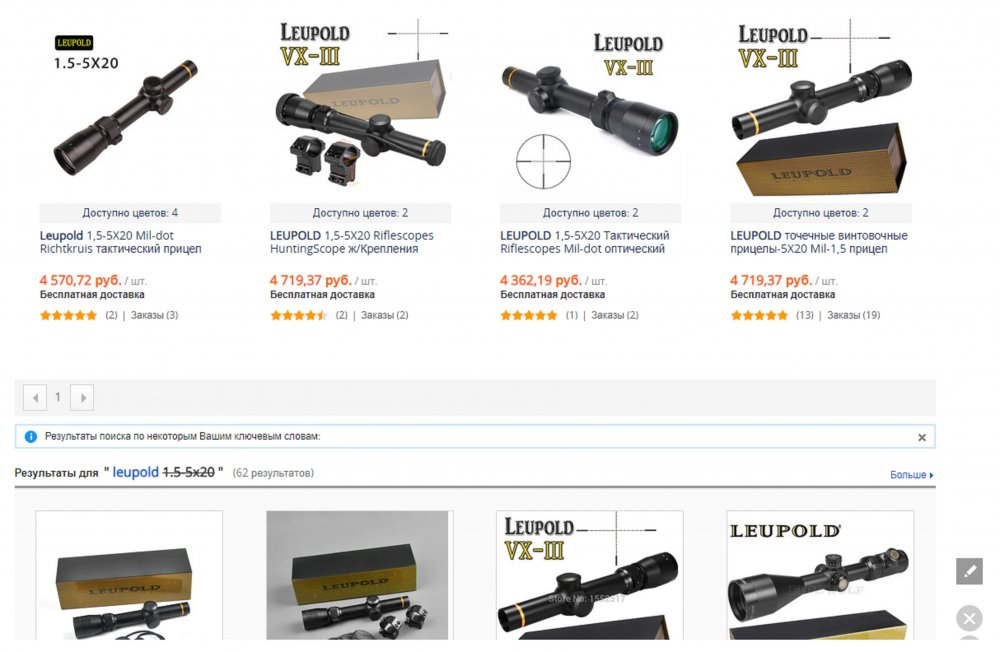Click the round gray X floating button
Viewport: 1000px width, 652px height.
pyautogui.click(x=969, y=618)
